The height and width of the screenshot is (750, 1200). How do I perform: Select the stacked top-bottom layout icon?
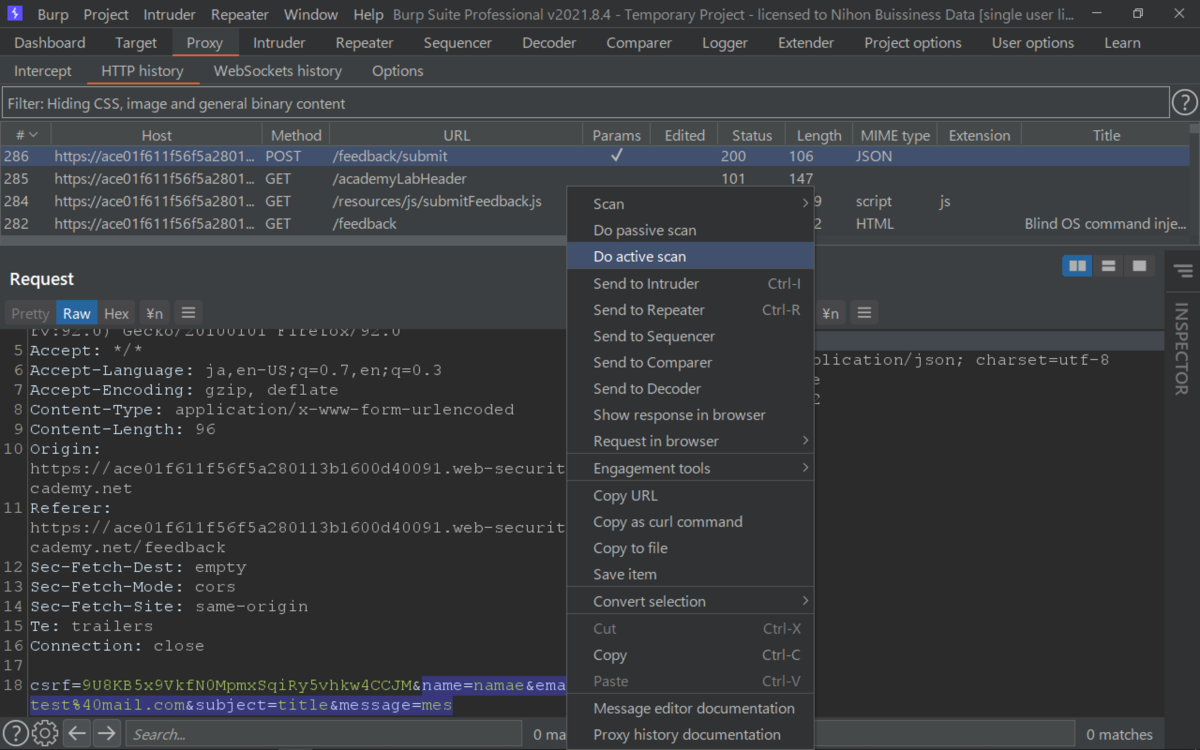[1108, 266]
